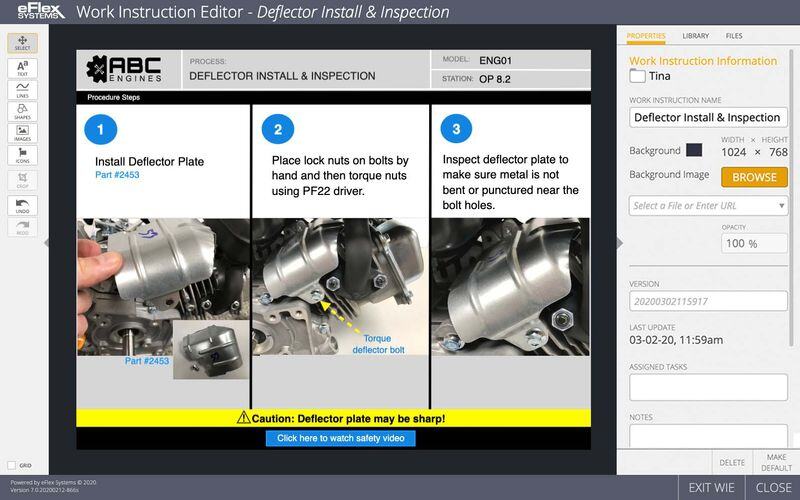Click the Work Instruction Name field
Viewport: 800px width, 500px height.
point(708,117)
